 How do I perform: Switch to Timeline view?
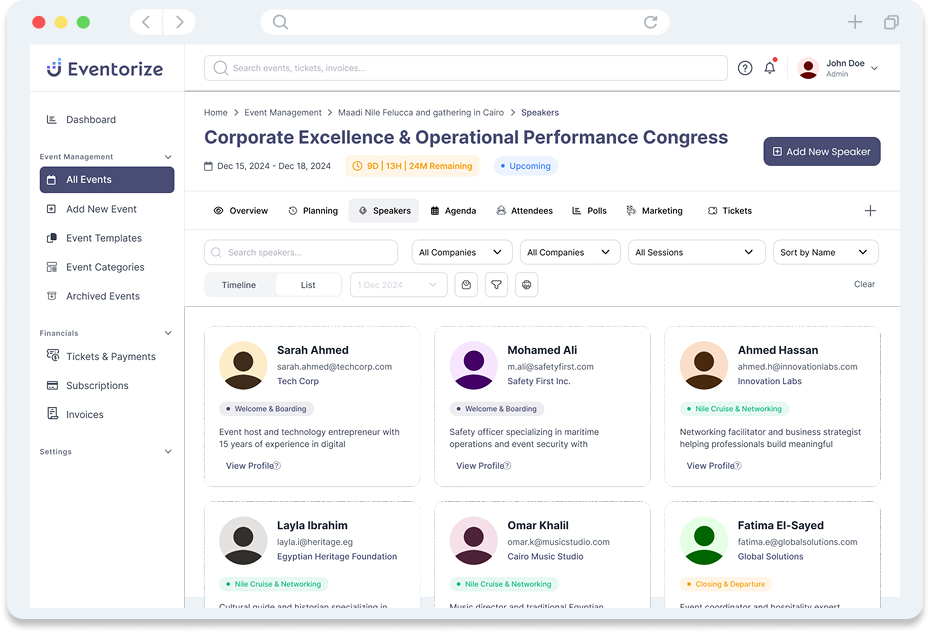tap(239, 285)
